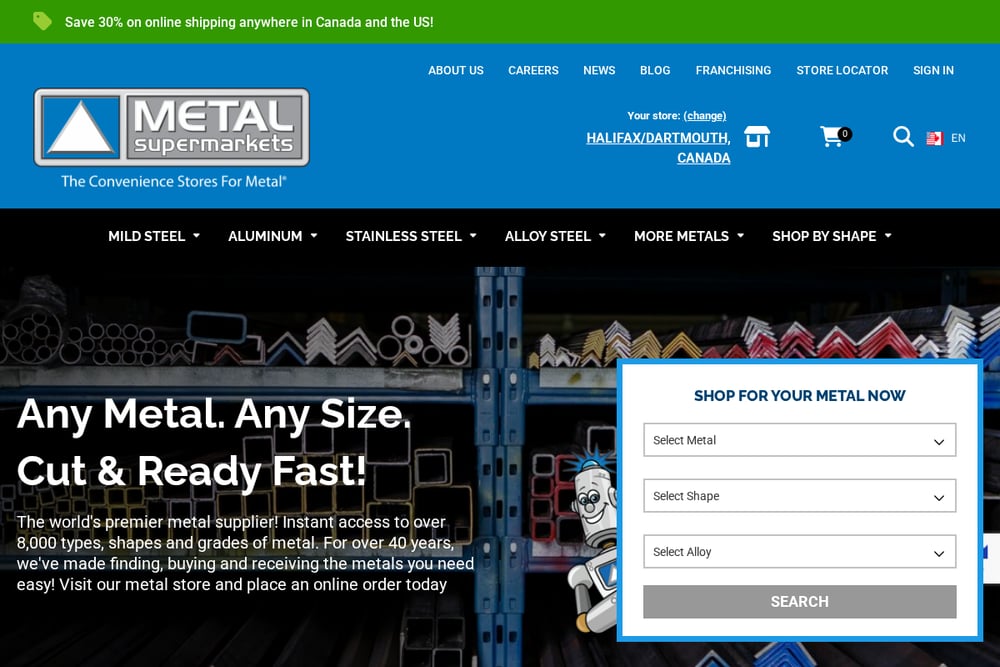Click the store building icon
This screenshot has height=667, width=1000.
point(757,136)
